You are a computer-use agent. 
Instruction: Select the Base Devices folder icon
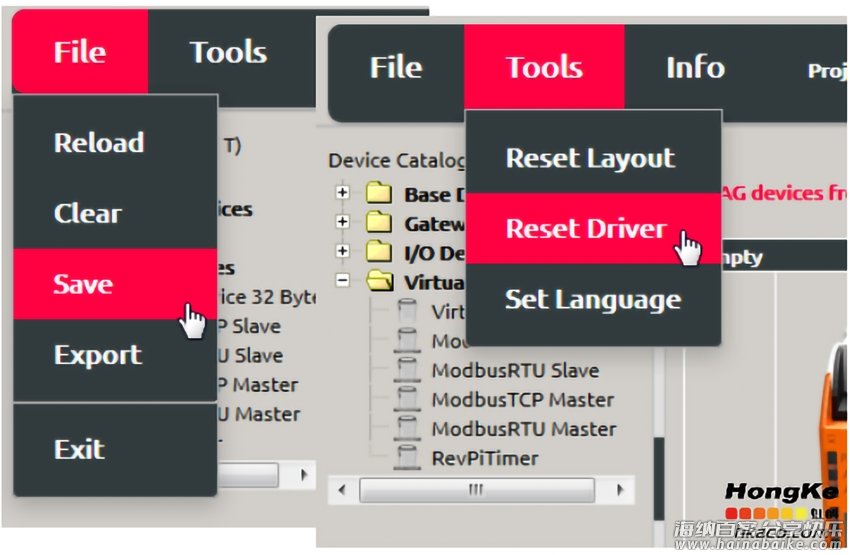379,193
